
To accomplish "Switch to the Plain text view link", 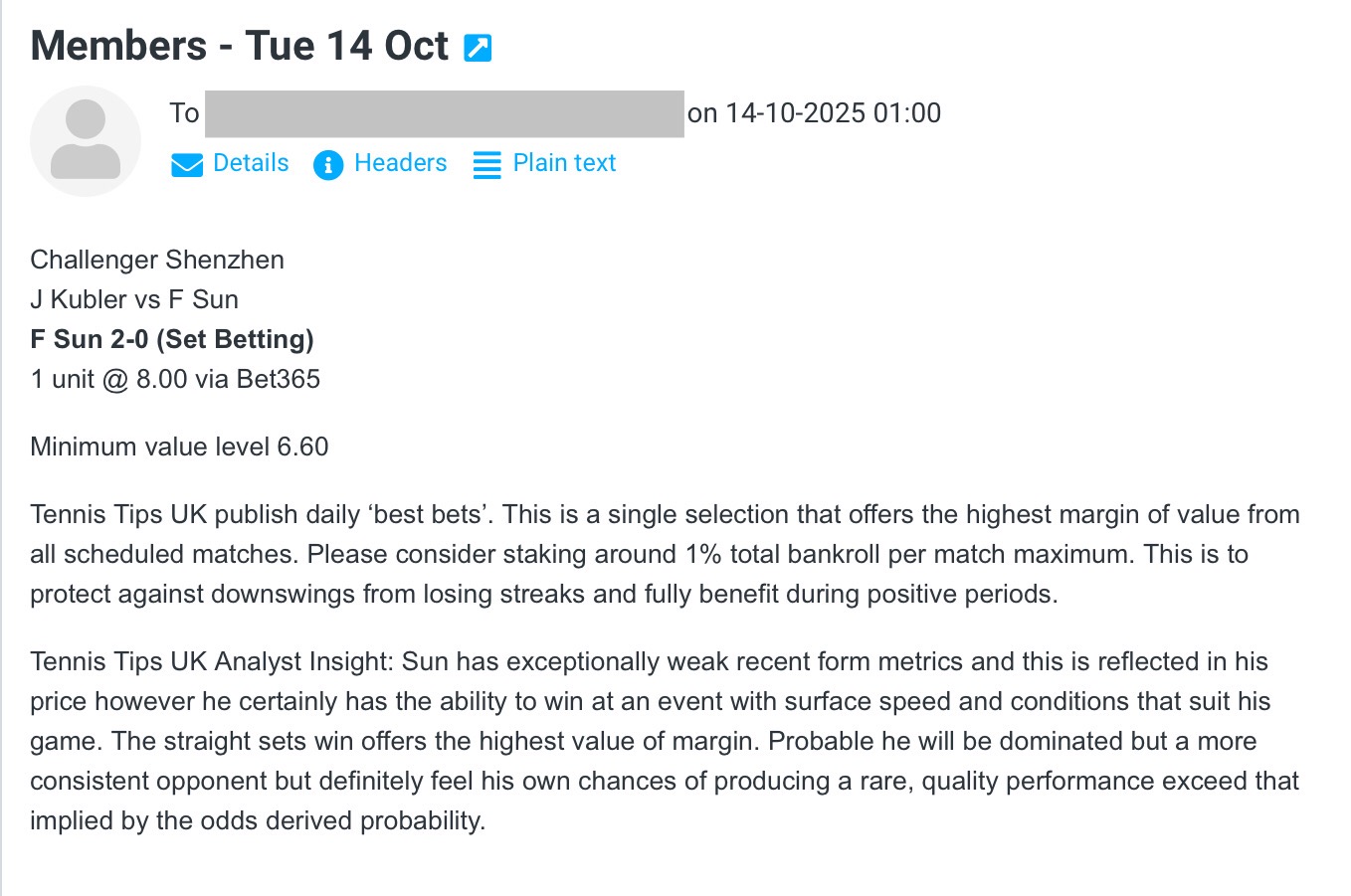I will click(564, 163).
